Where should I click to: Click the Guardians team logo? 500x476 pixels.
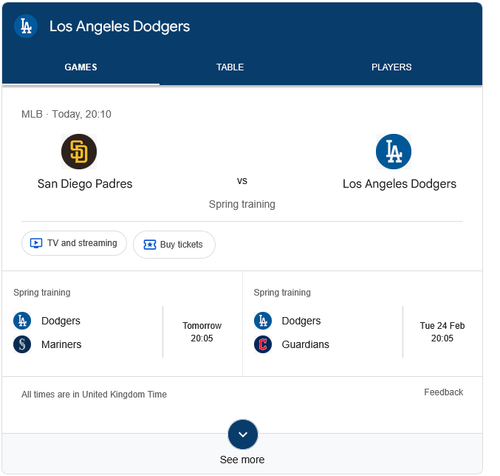(x=263, y=344)
